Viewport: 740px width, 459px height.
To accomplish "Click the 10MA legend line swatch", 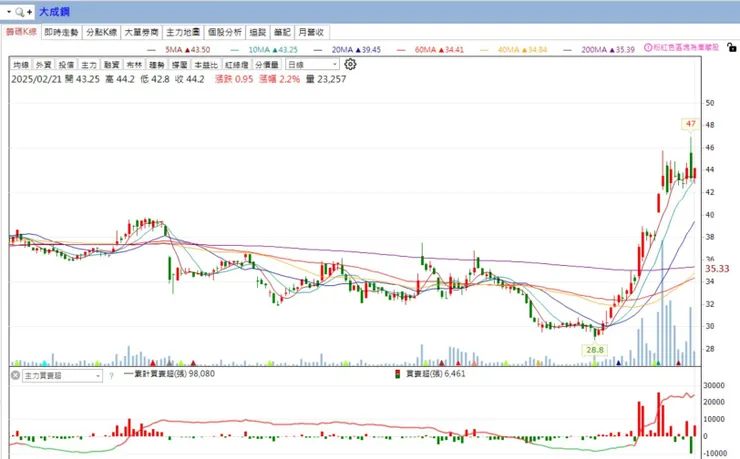I will [235, 50].
